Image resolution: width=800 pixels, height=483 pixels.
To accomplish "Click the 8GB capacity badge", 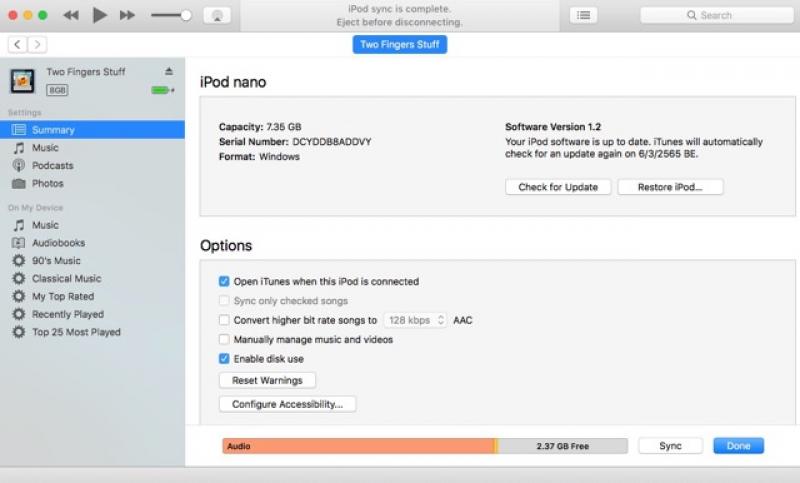I will click(x=57, y=90).
